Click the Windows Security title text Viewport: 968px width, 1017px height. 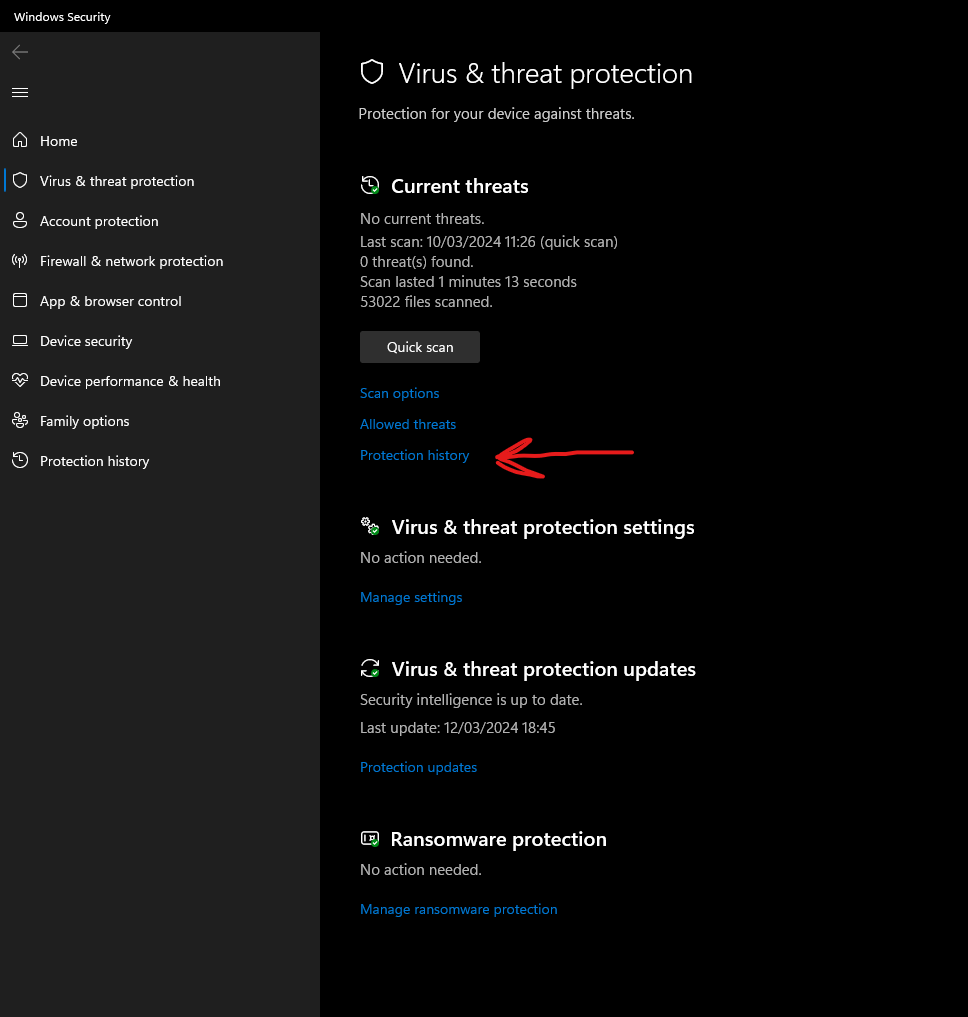62,17
